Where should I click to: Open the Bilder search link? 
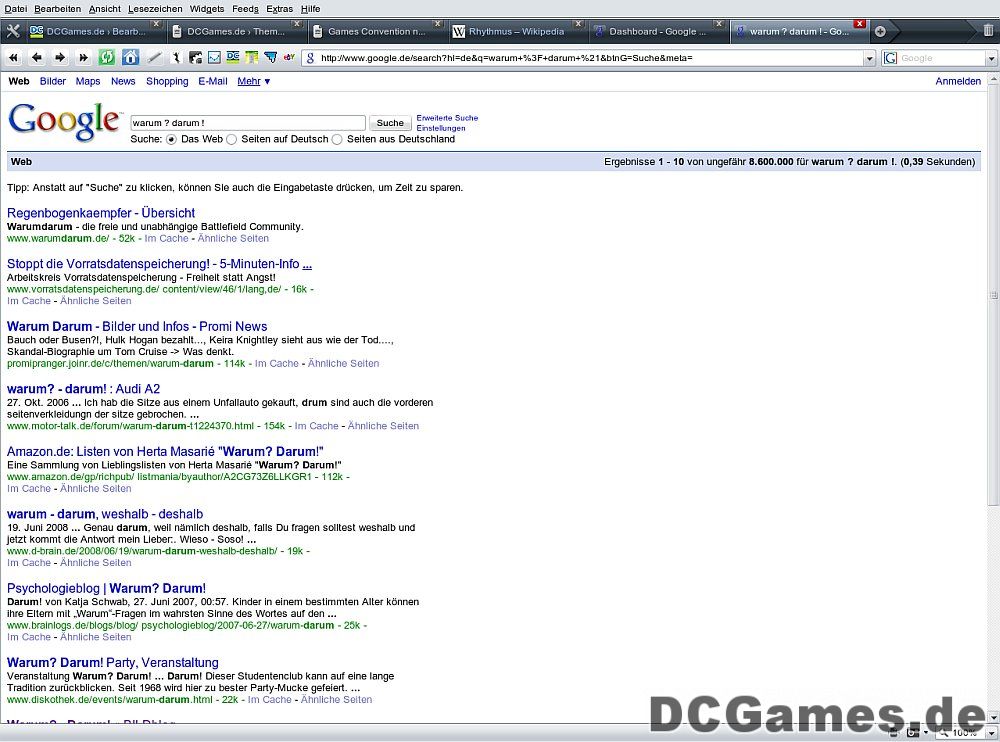53,81
